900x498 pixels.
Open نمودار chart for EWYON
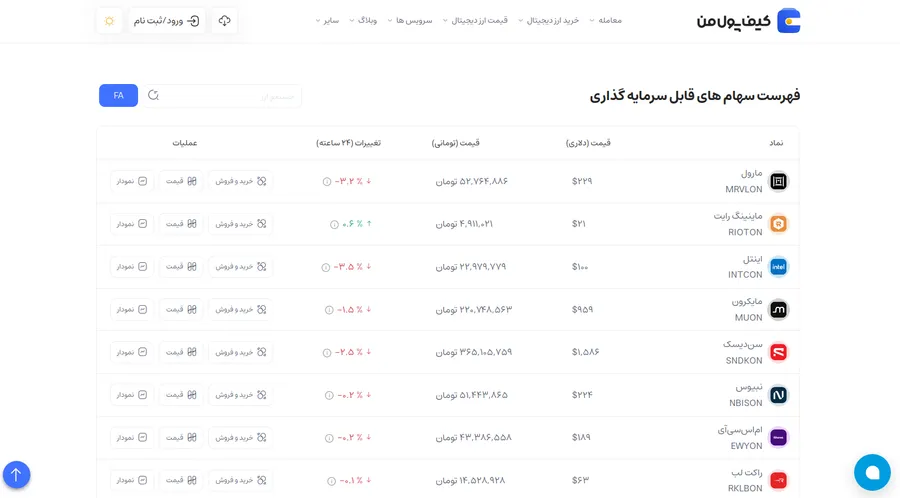click(131, 438)
